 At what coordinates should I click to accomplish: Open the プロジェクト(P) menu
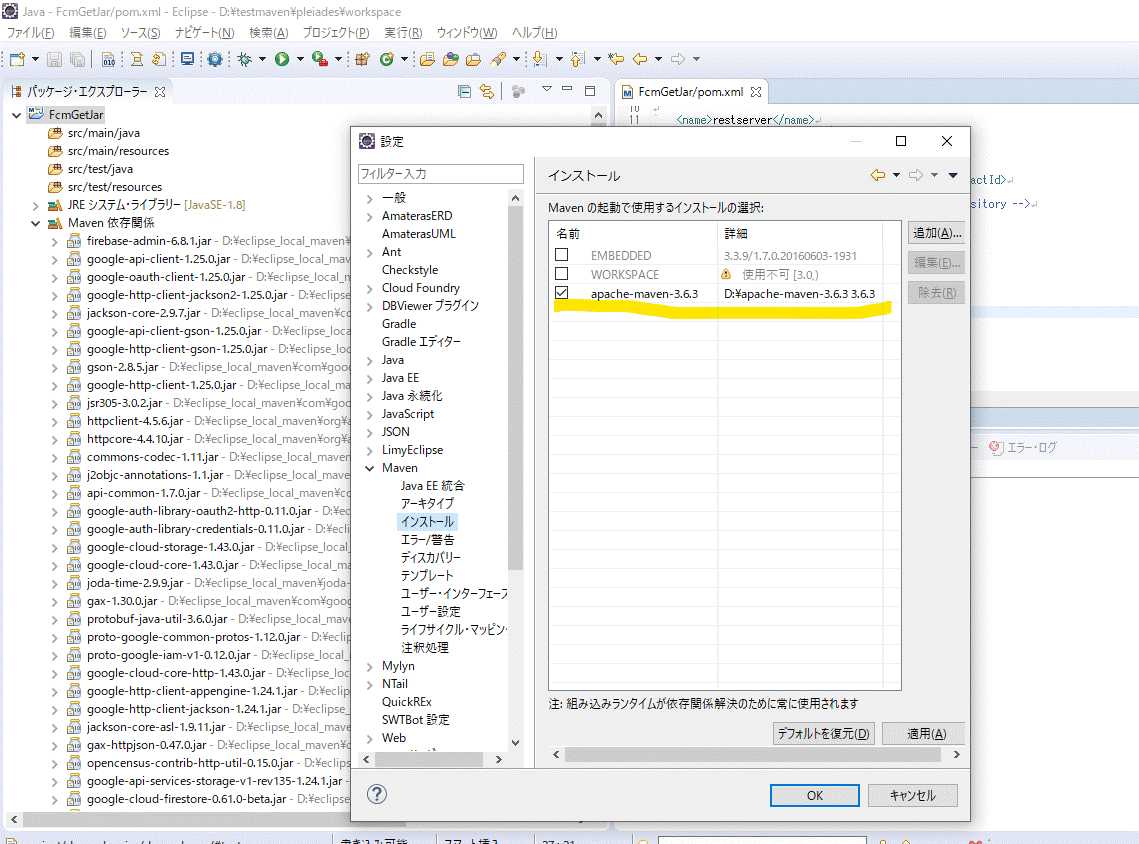336,33
